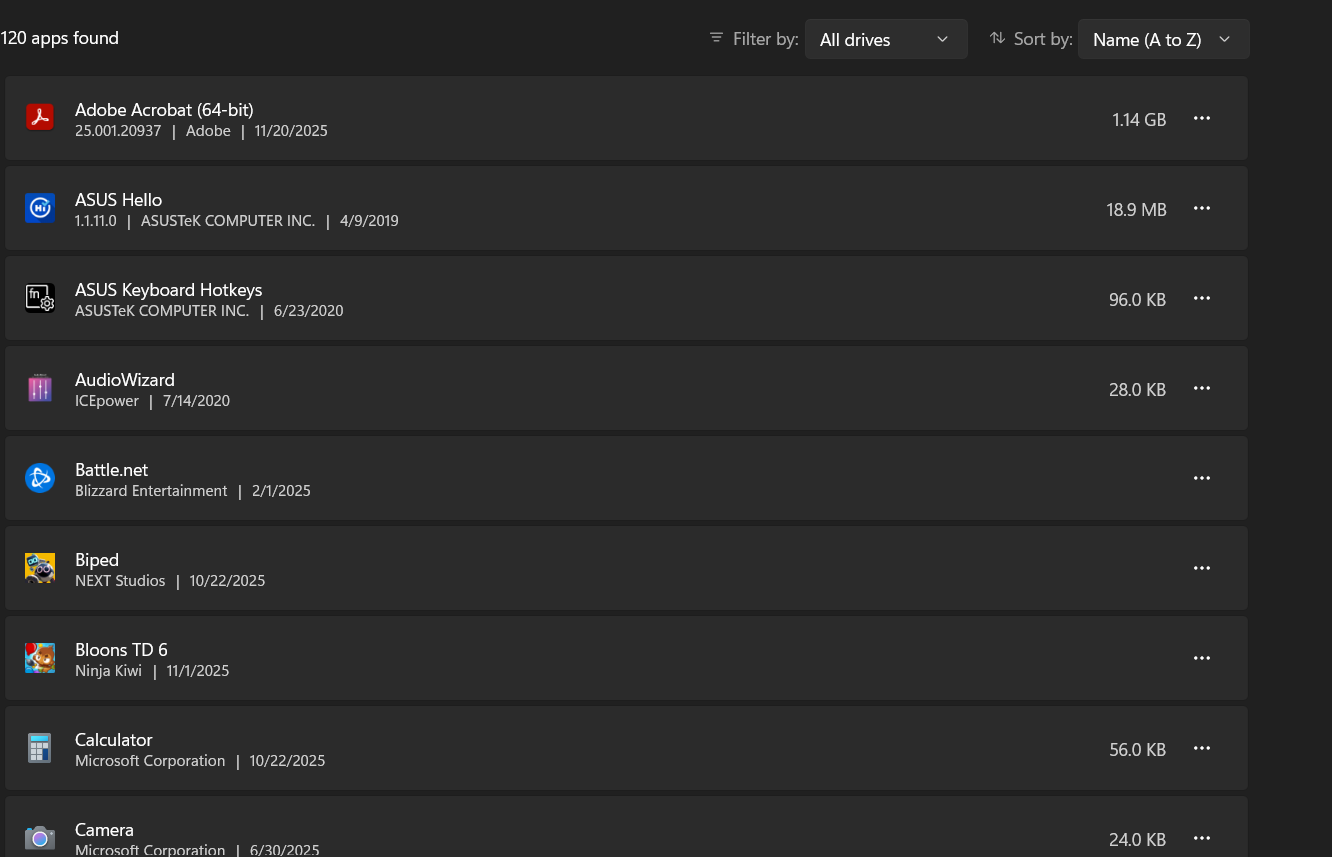Select the Adobe Acrobat (64-bit) name

tap(164, 109)
